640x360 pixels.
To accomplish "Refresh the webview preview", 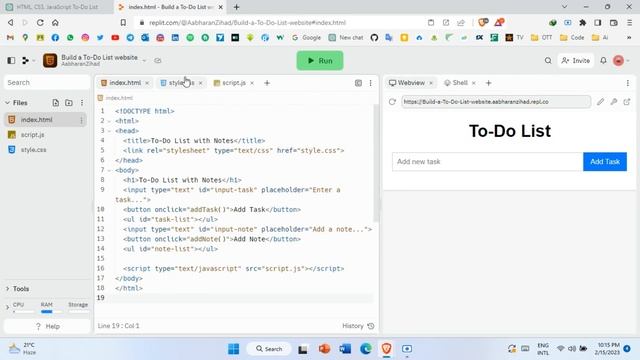I will 392,102.
